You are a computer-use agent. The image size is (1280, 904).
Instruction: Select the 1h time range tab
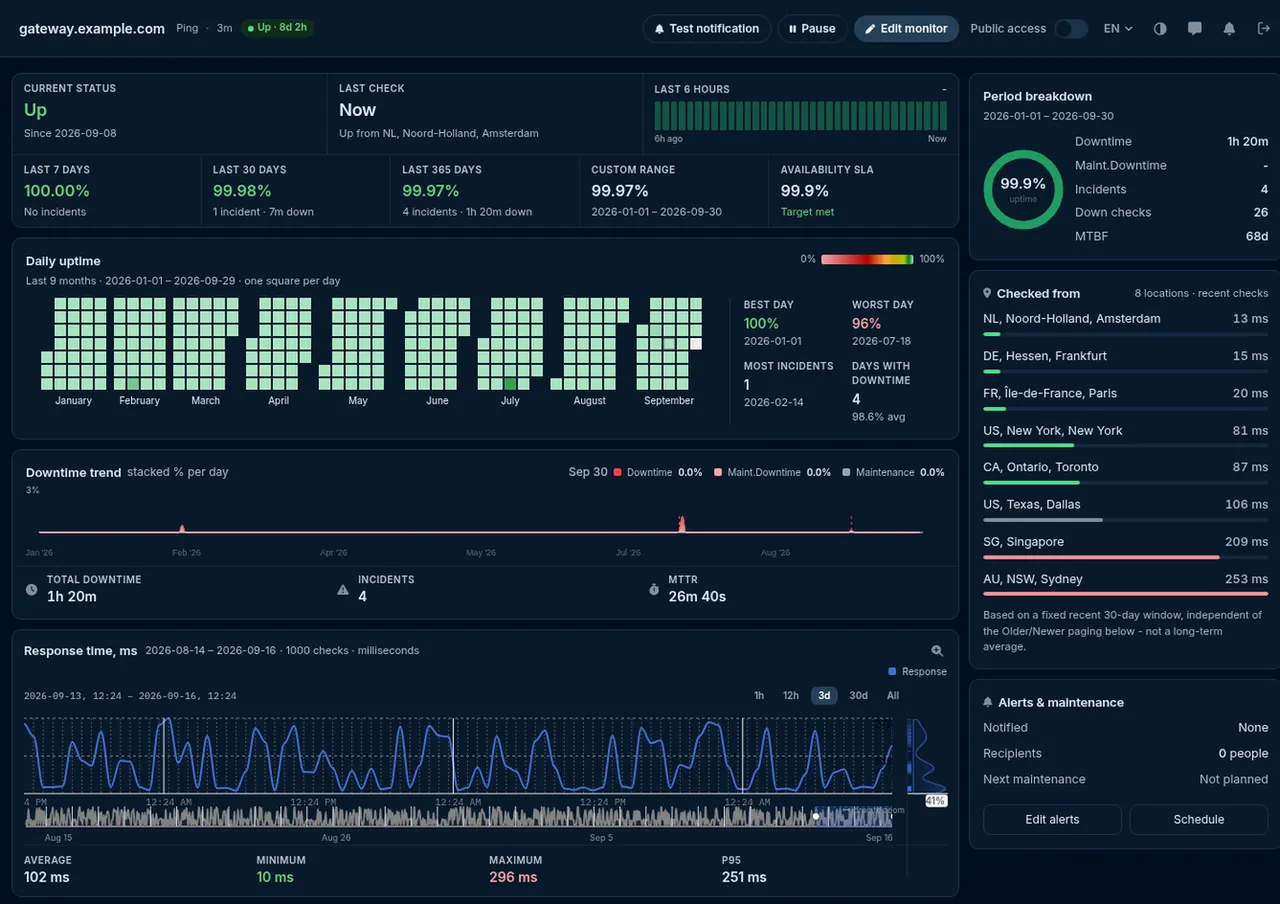click(759, 696)
